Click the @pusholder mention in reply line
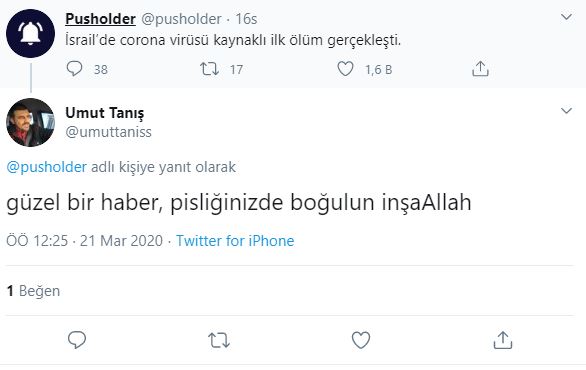Viewport: 586px width, 370px height. click(47, 167)
